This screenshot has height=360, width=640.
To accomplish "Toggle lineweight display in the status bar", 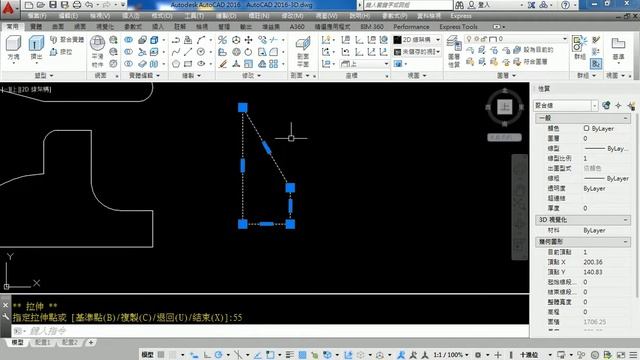I will click(290, 355).
